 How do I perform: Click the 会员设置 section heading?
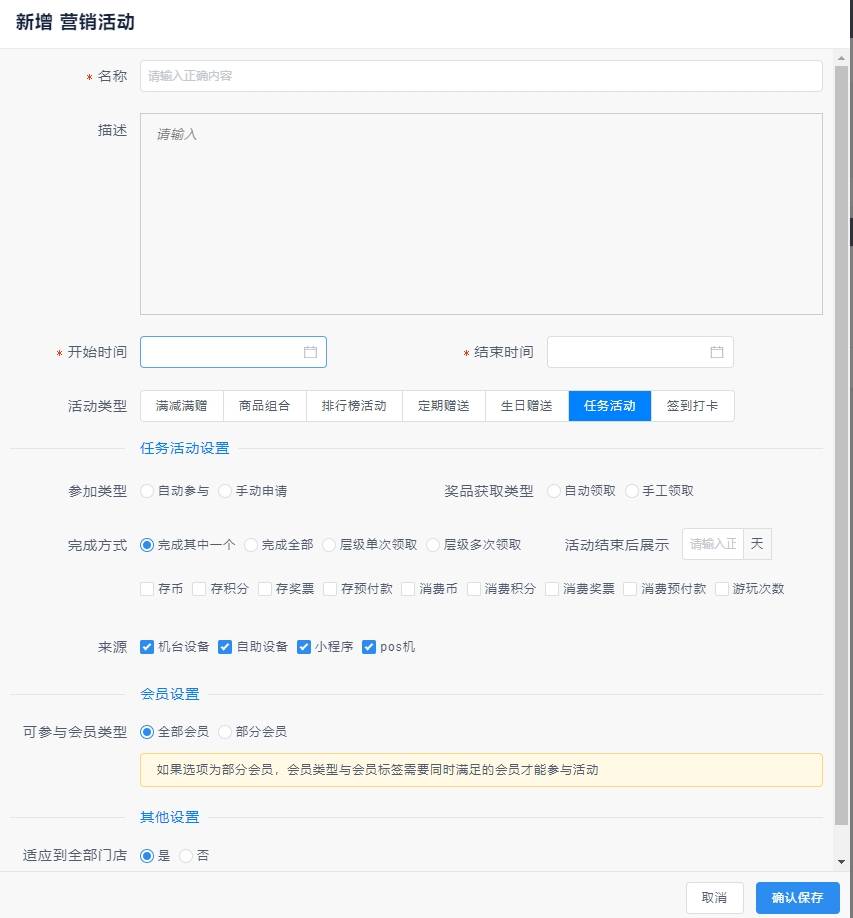(x=170, y=694)
